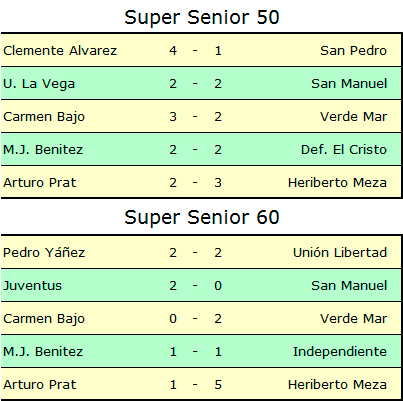Click M.J. Benitez in Super Senior 50 table
The height and width of the screenshot is (401, 403).
(x=43, y=150)
